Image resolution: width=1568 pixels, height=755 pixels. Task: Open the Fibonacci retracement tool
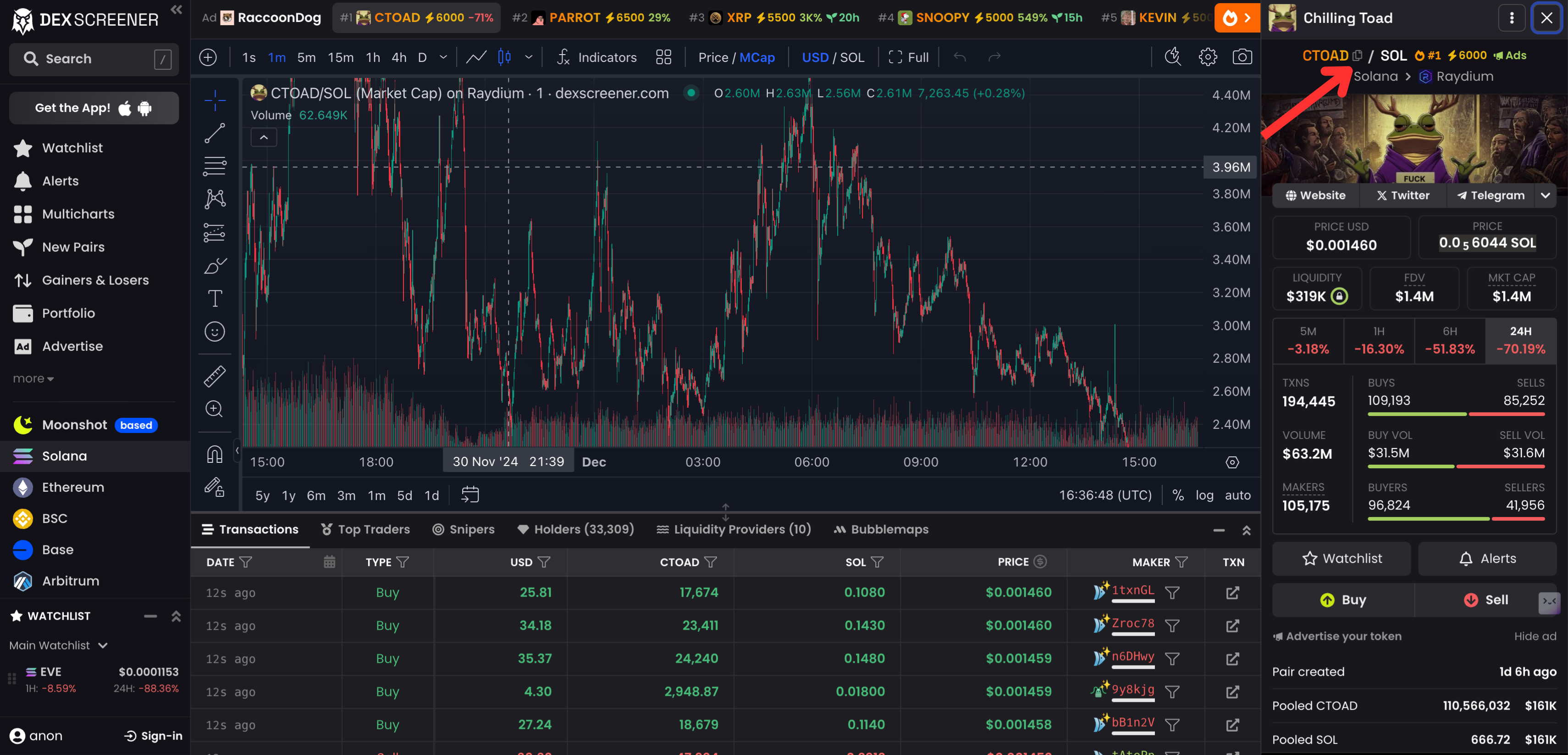click(x=214, y=166)
